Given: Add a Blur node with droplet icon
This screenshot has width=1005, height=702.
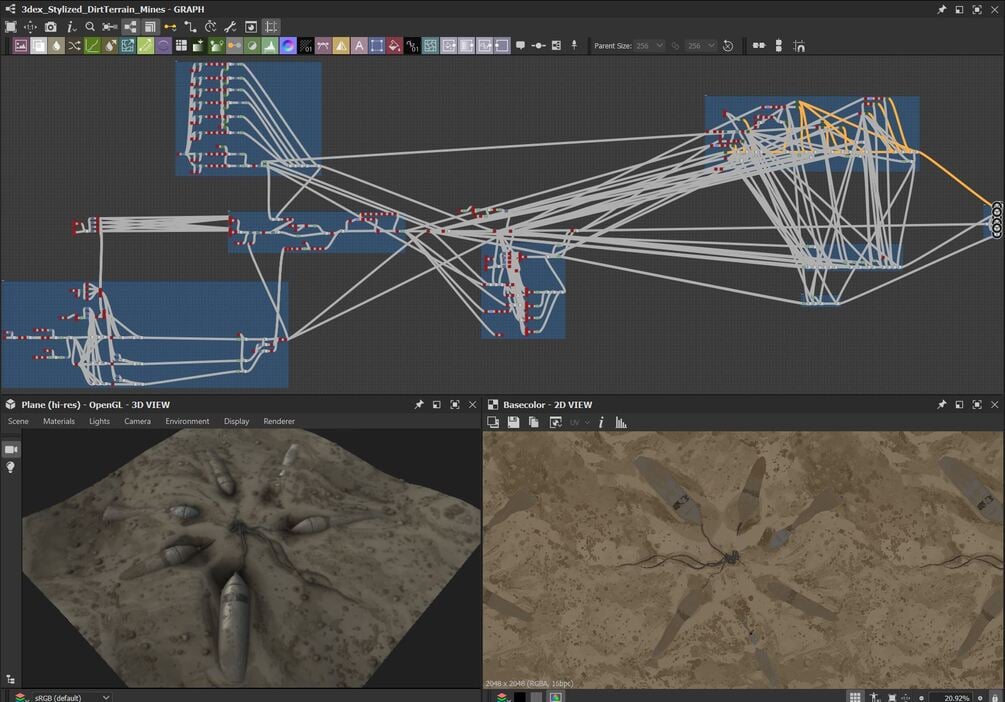Looking at the screenshot, I should (x=56, y=46).
